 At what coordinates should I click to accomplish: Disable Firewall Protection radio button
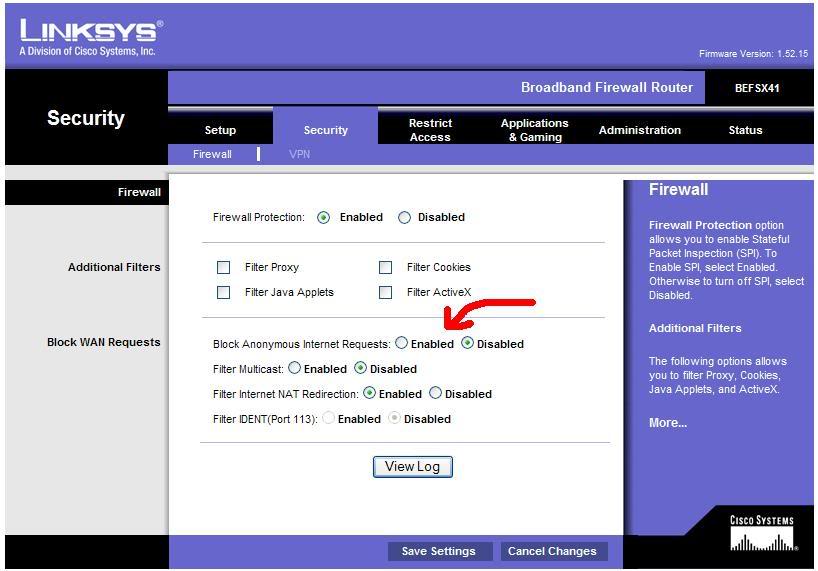405,218
